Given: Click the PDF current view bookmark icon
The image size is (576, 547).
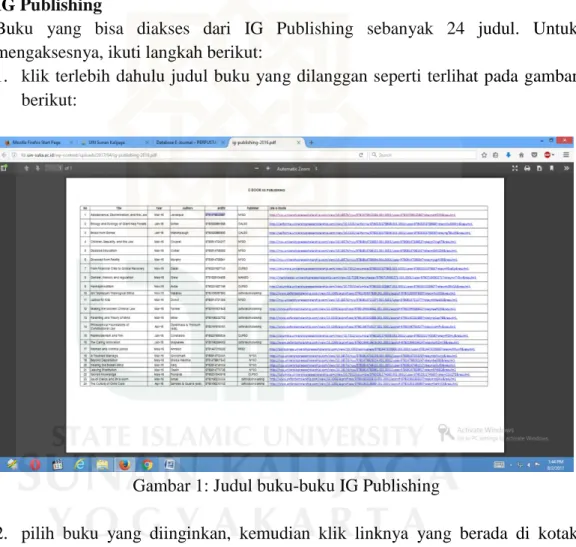Looking at the screenshot, I should click(x=551, y=168).
